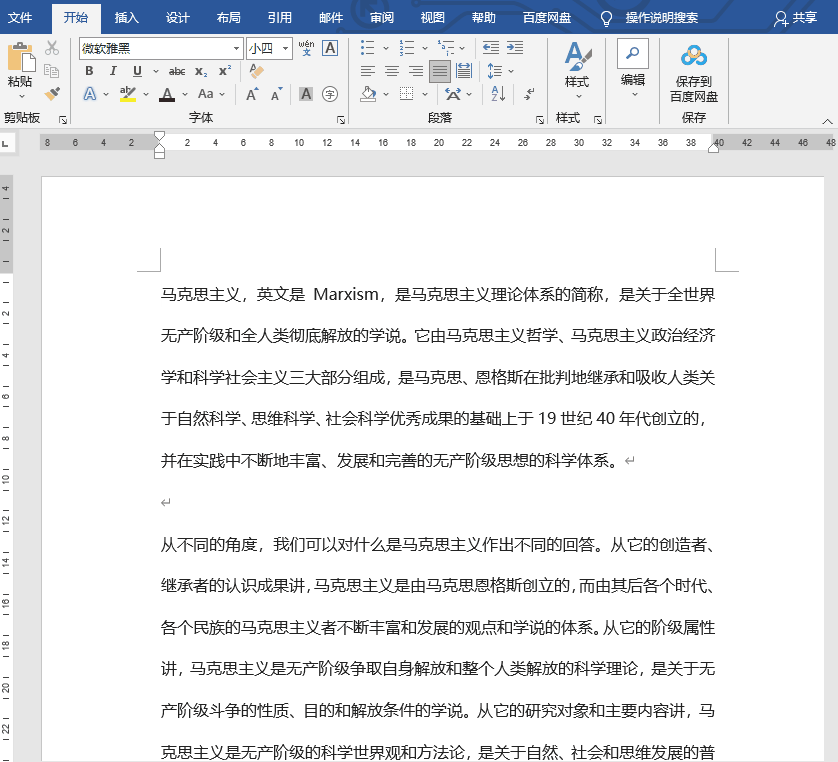Click the yellow text highlight color

[127, 94]
